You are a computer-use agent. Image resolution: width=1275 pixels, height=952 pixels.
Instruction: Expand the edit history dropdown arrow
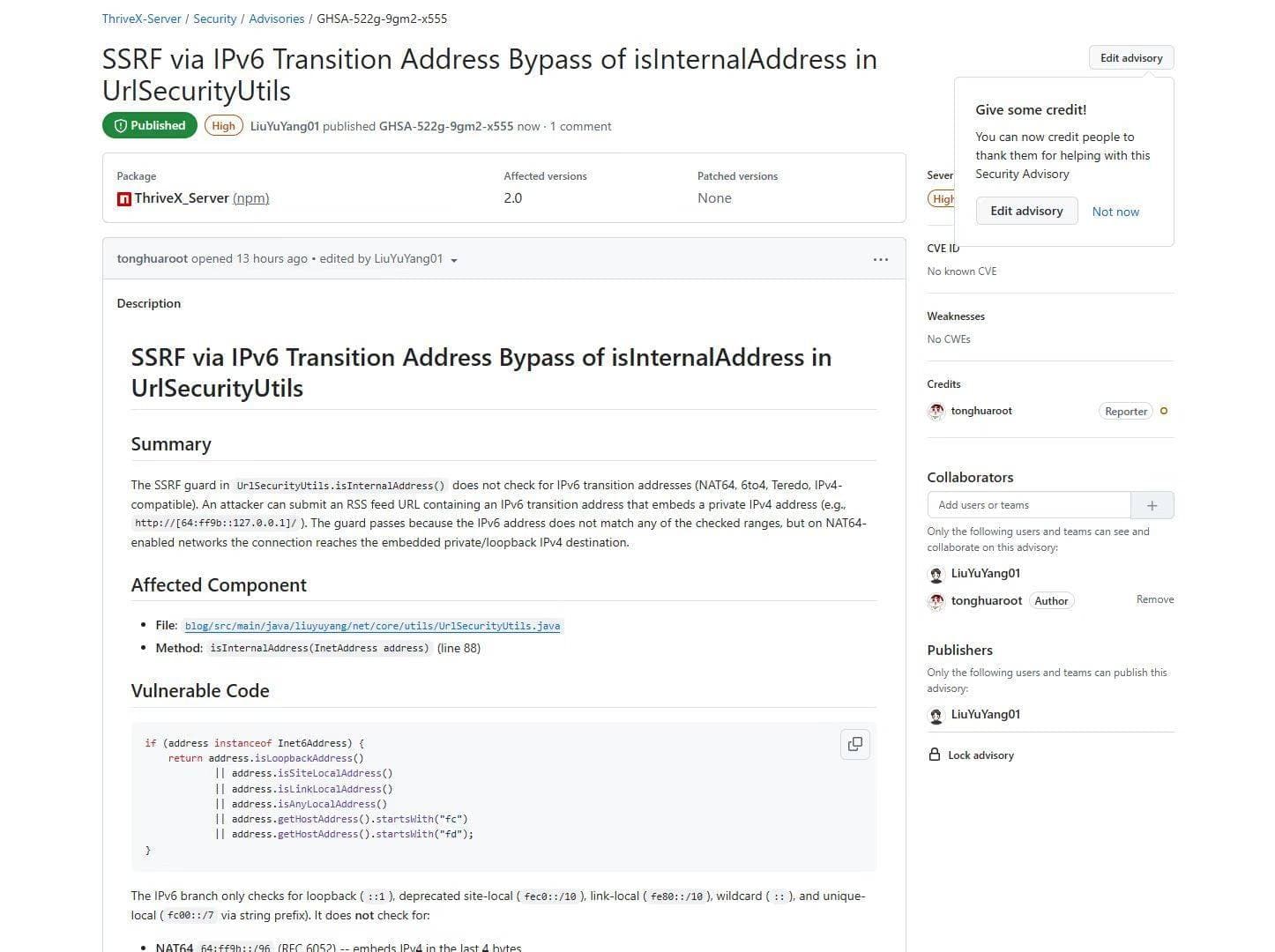point(454,260)
